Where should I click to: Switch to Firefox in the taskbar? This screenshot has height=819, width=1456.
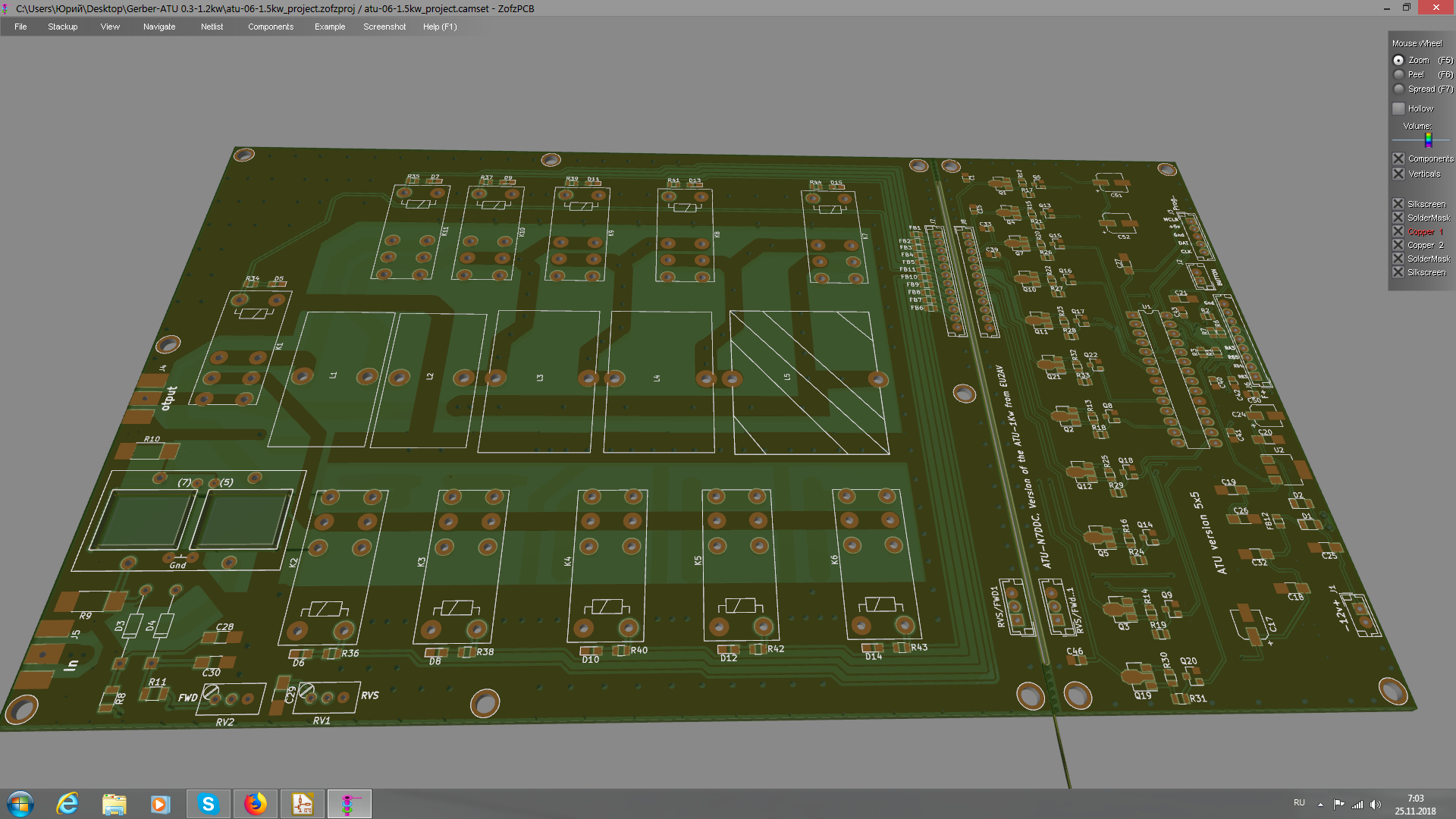[x=256, y=804]
